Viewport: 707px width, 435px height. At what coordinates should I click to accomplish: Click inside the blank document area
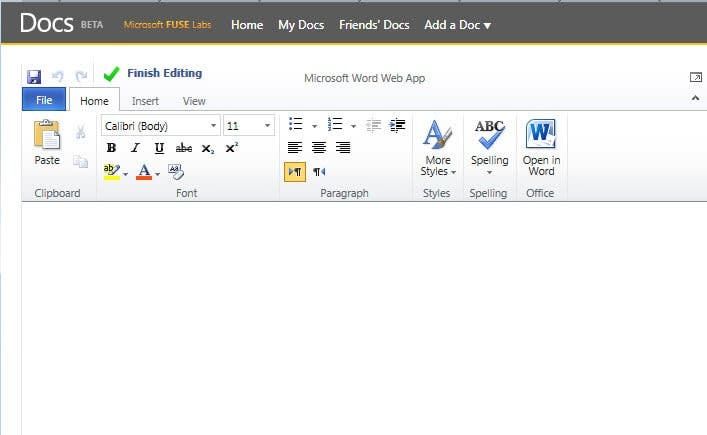tap(364, 318)
